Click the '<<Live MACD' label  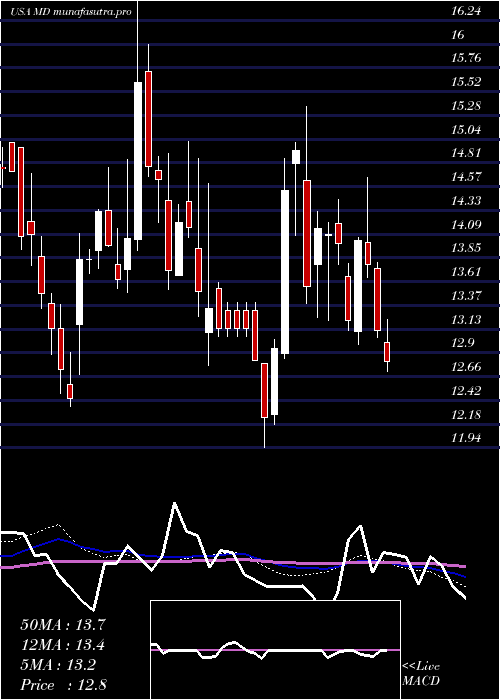point(421,673)
